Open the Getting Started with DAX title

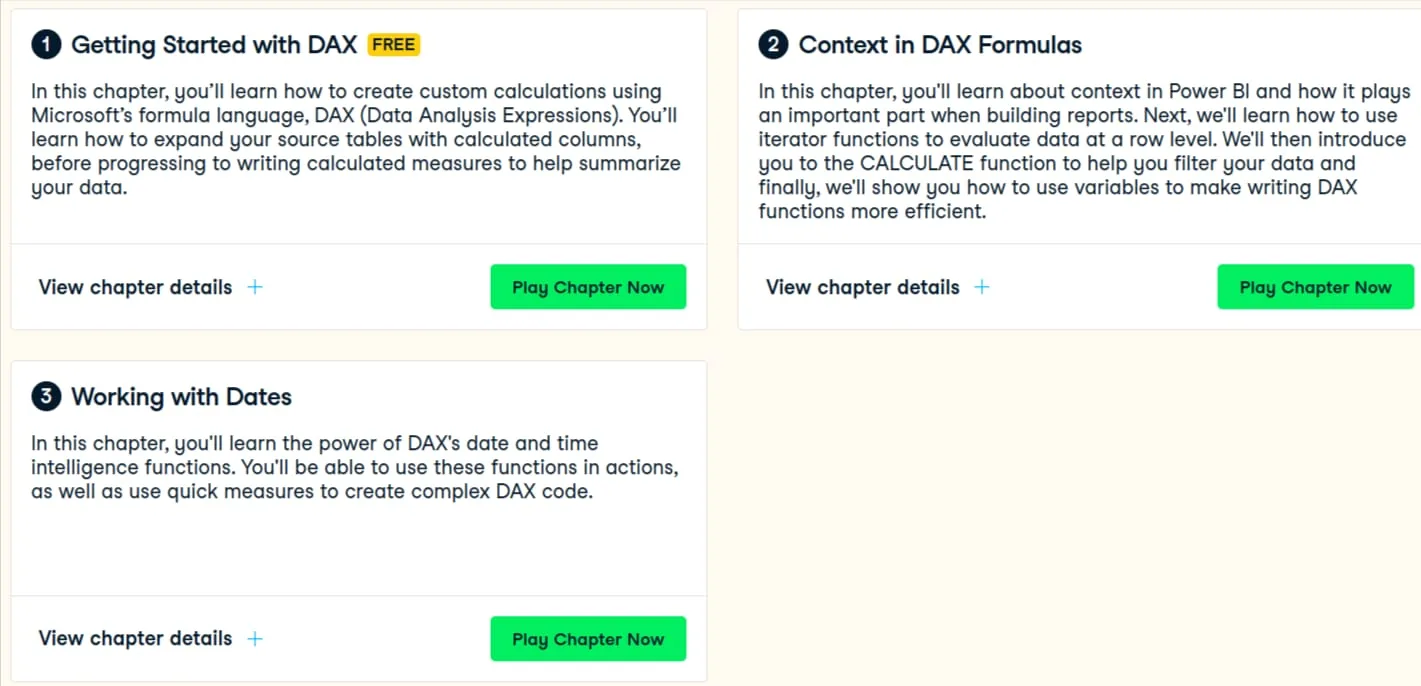point(214,45)
